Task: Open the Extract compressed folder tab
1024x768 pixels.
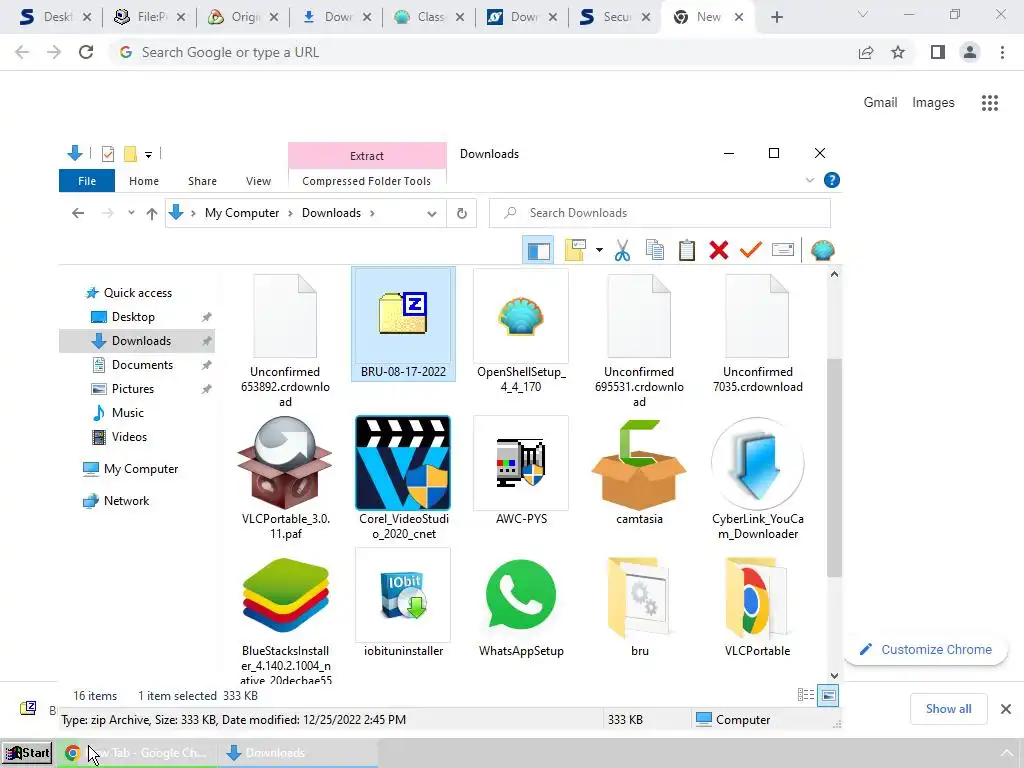Action: click(x=367, y=155)
